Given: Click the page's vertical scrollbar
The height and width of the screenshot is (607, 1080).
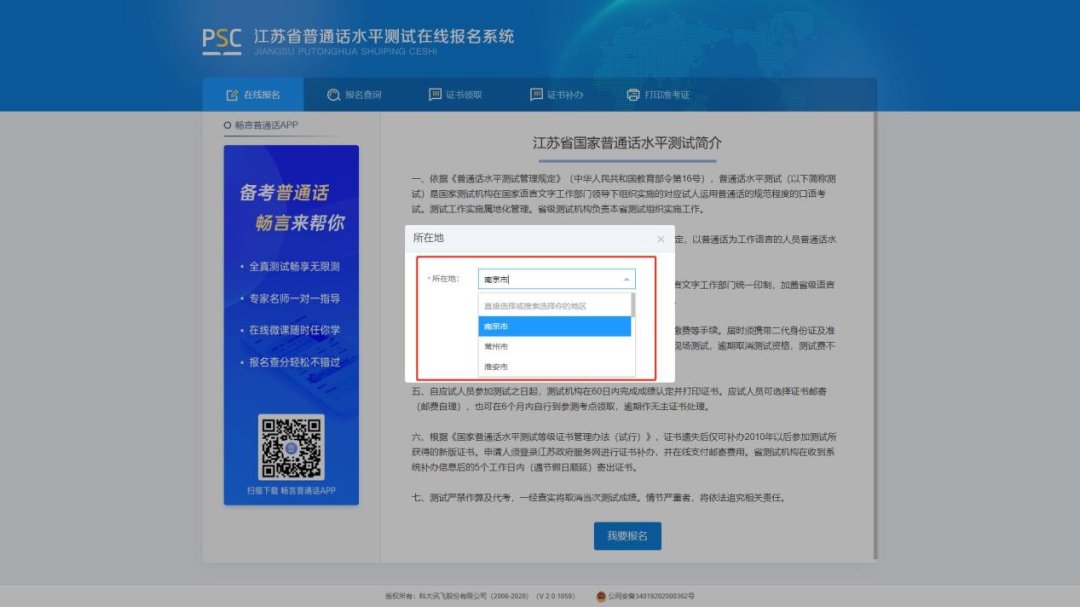Looking at the screenshot, I should (875, 336).
